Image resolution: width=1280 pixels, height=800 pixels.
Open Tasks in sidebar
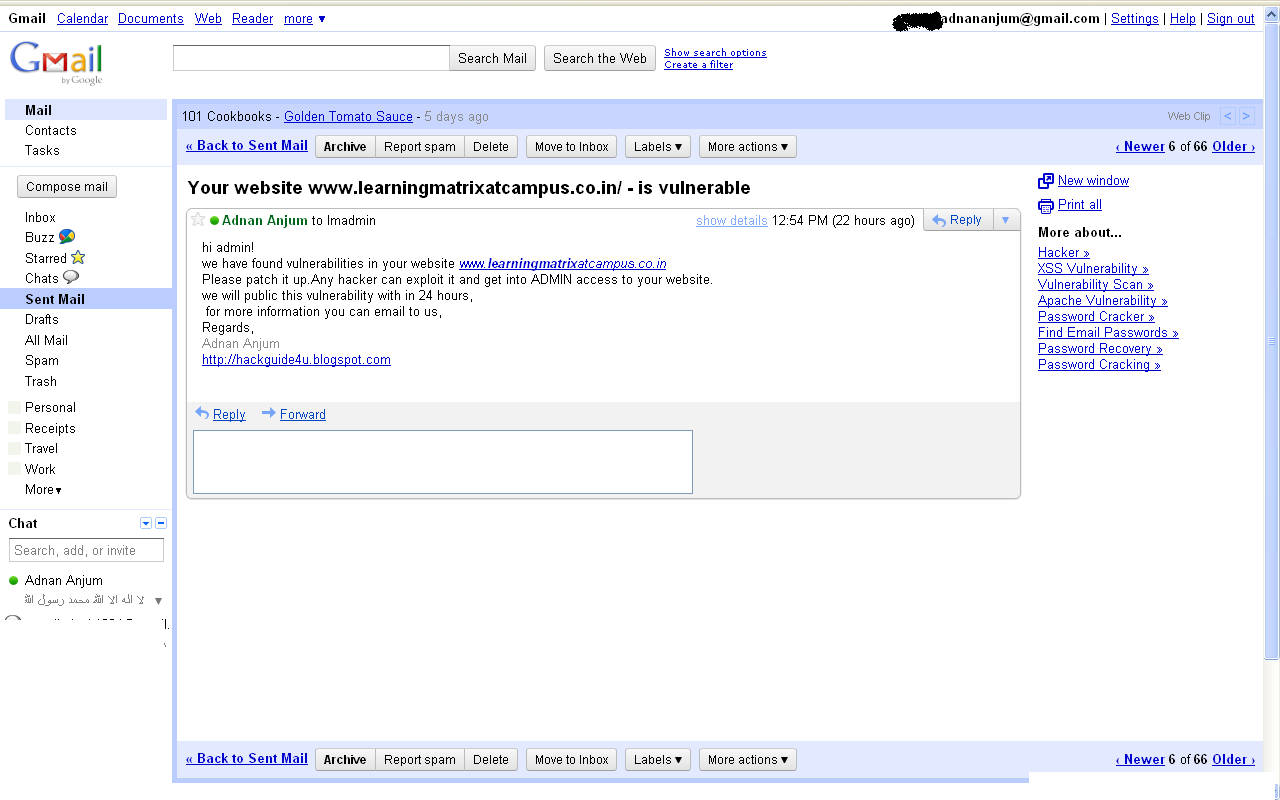point(42,150)
